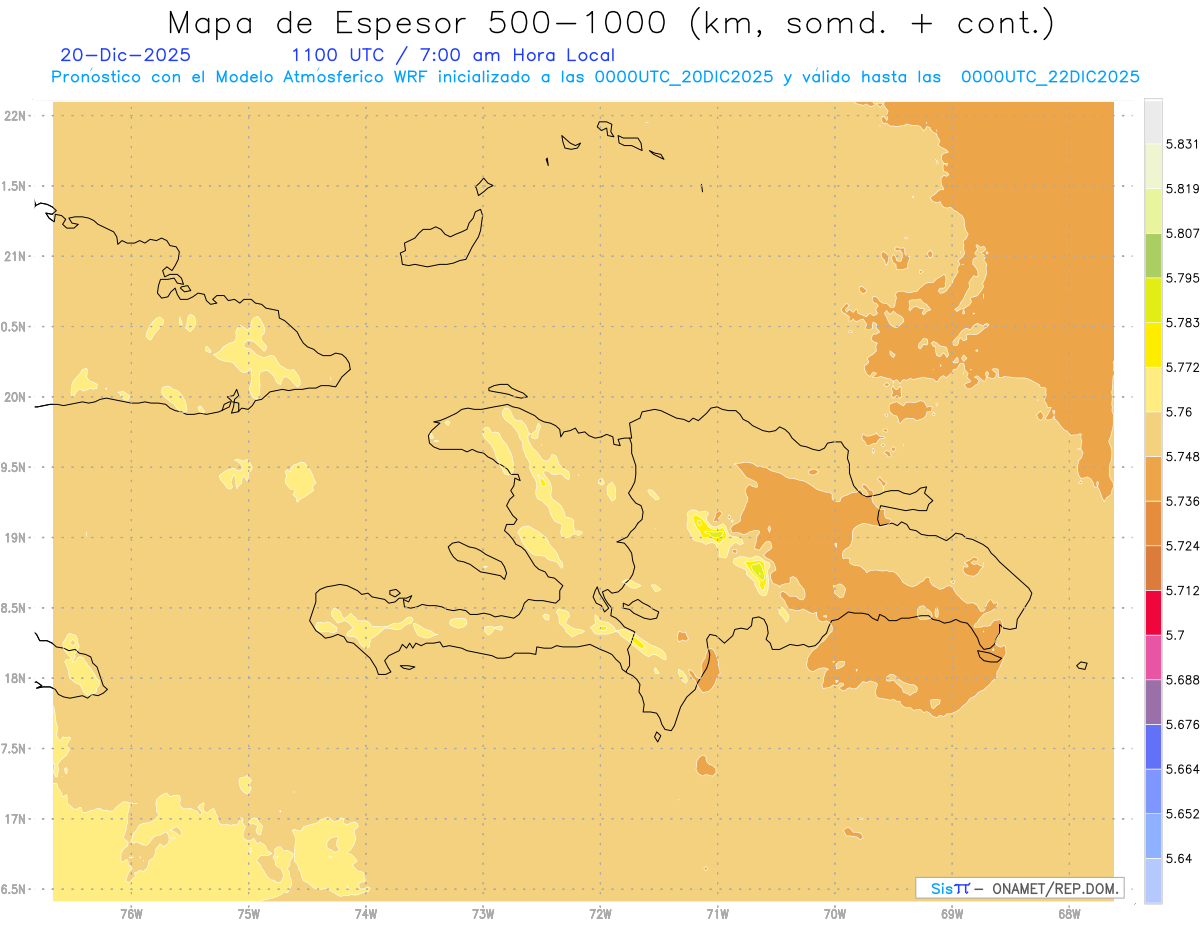Click the 'ONAMET/REP.DOM.' credit label
The width and height of the screenshot is (1200, 927).
[1055, 888]
